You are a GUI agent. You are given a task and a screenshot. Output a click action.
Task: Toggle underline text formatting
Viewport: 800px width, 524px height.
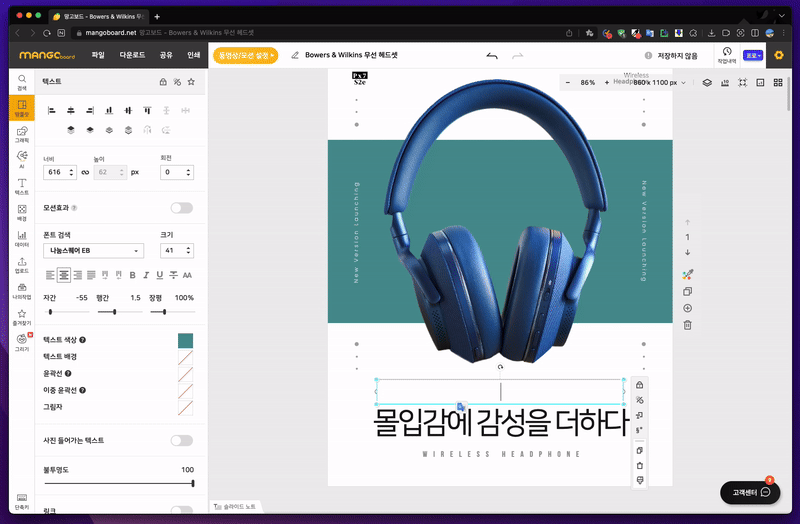coord(160,275)
